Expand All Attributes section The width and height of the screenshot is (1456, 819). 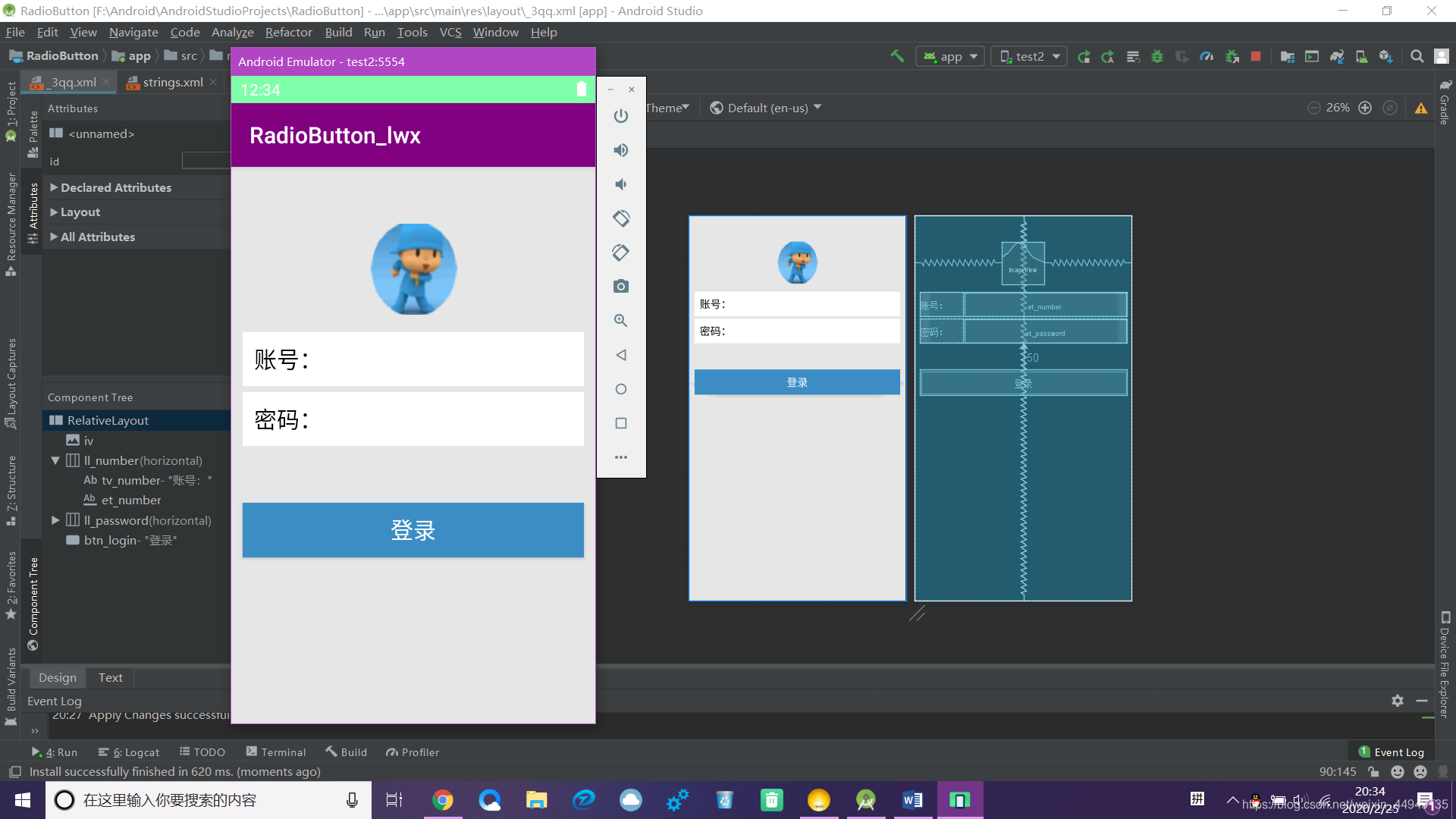tap(54, 237)
